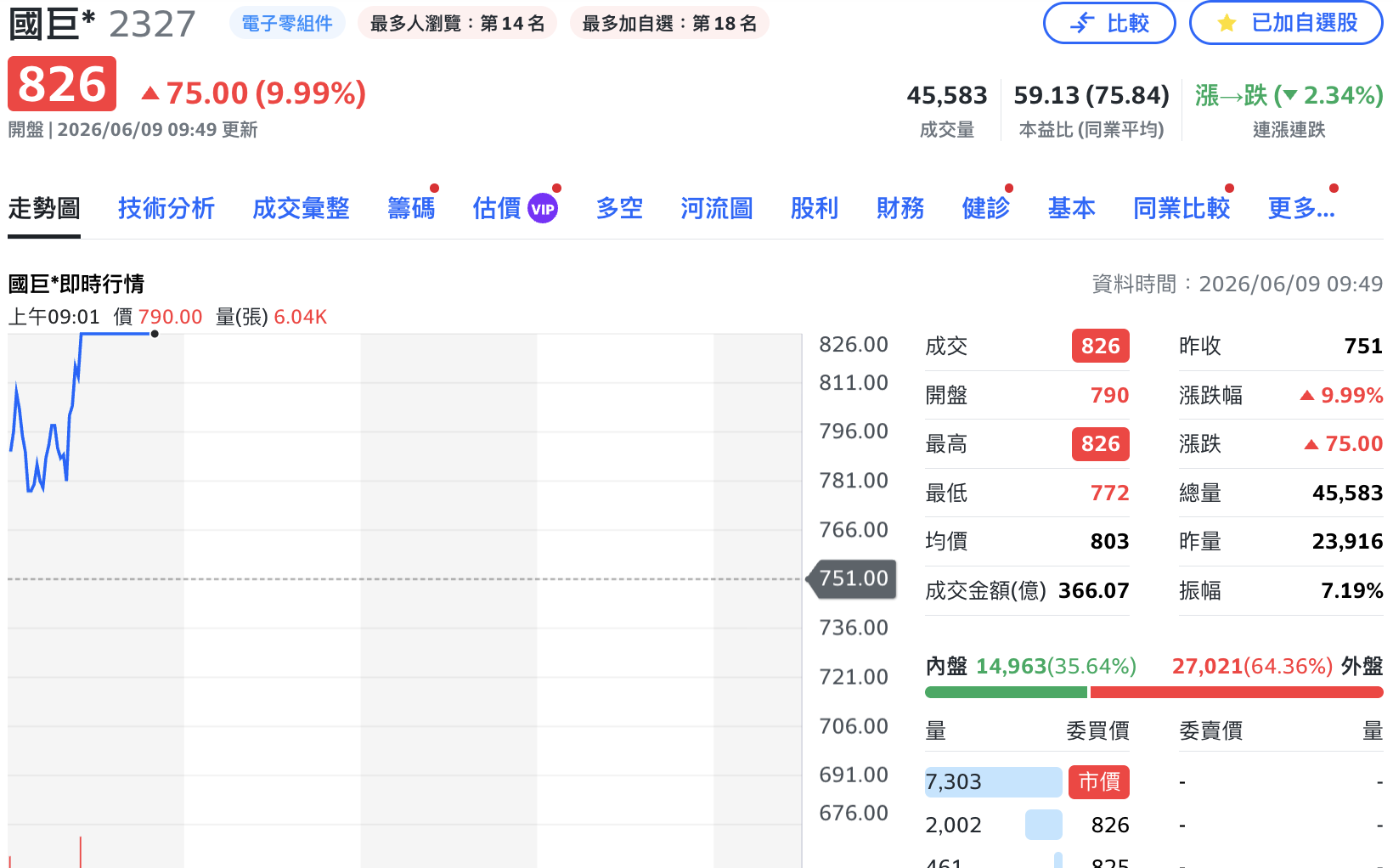Click the 國巨* stock name heading
Screen dimensions: 1393x868
tap(51, 24)
